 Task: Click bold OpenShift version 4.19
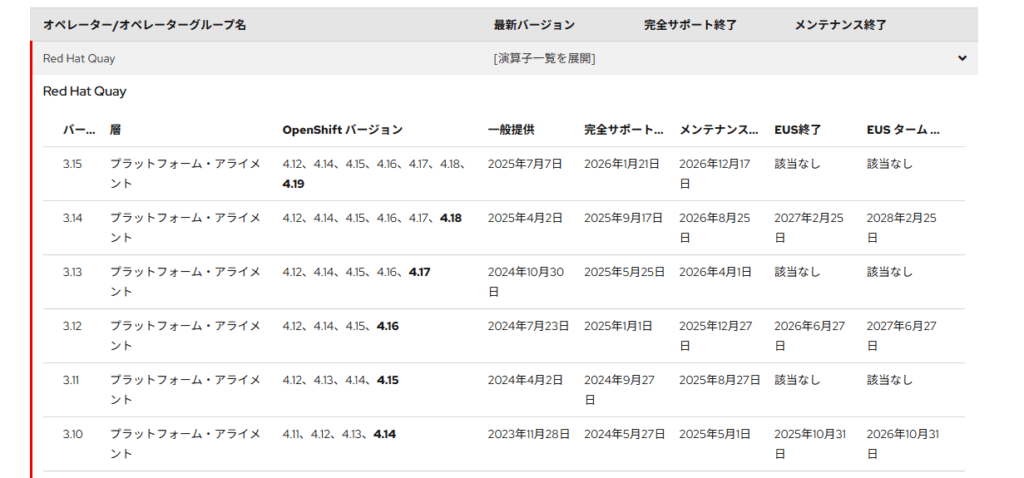click(294, 184)
